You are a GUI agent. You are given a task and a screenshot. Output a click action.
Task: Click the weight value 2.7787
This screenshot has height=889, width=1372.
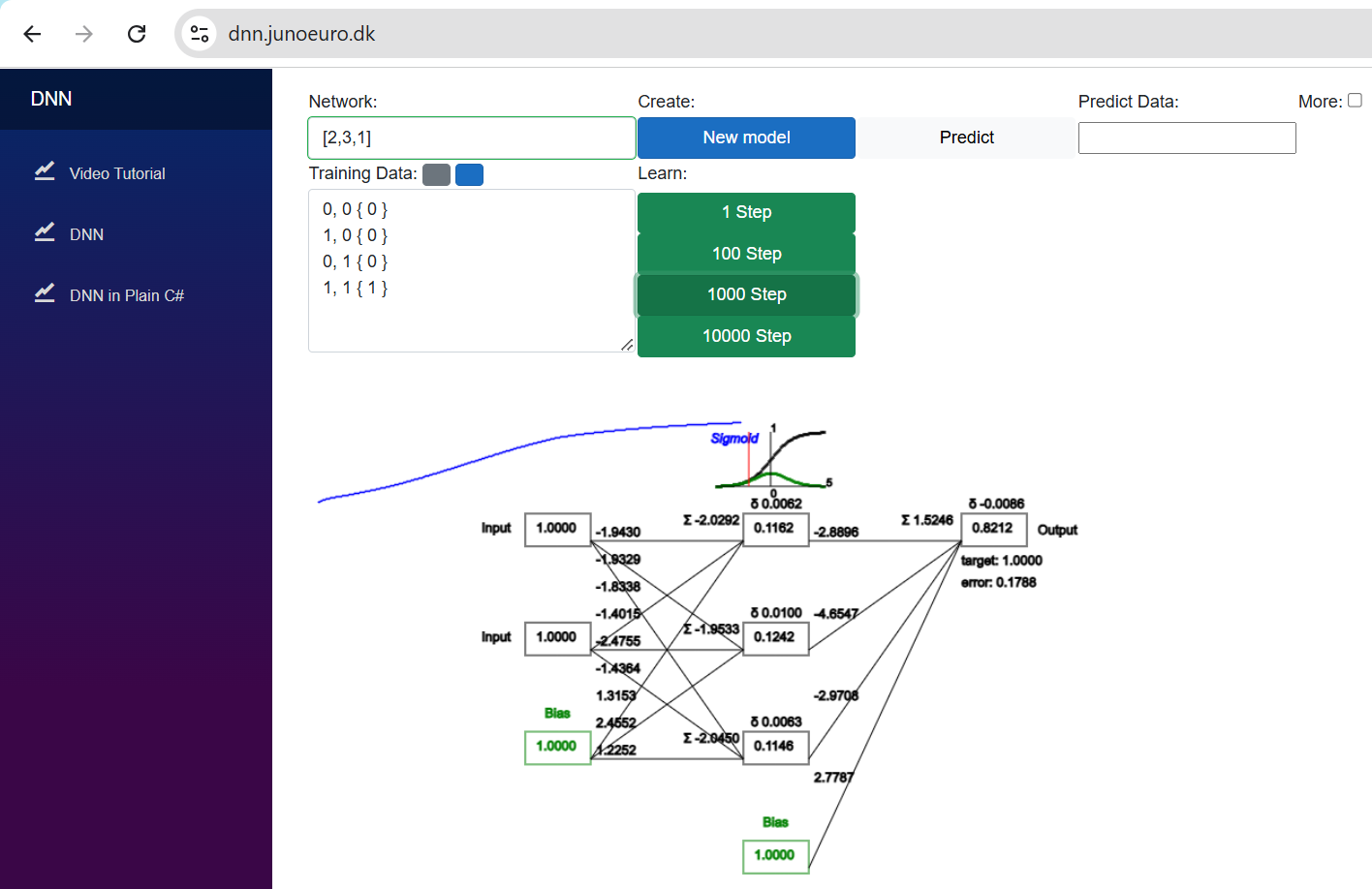(x=833, y=778)
